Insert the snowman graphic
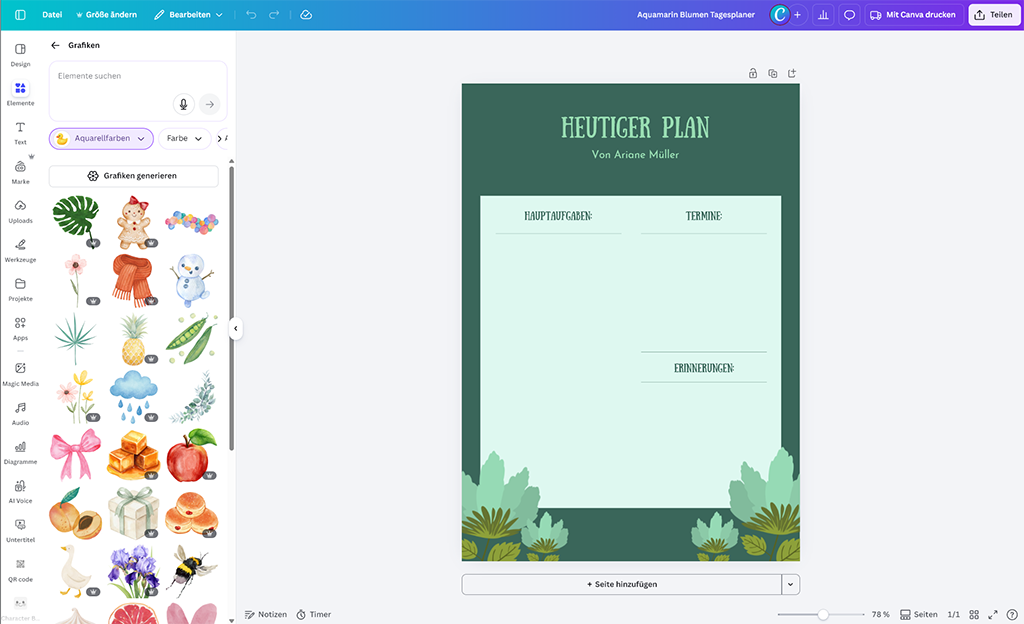The width and height of the screenshot is (1024, 624). click(191, 281)
